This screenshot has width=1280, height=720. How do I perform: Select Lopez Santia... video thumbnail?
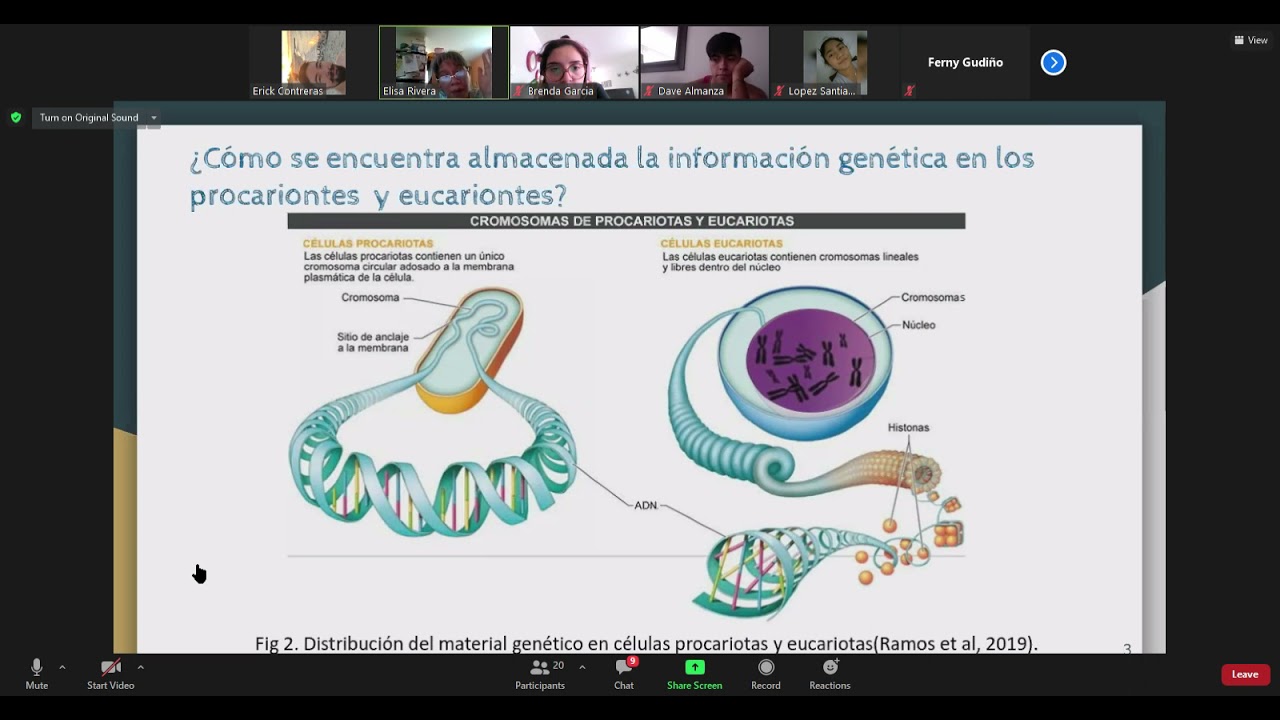coord(835,63)
